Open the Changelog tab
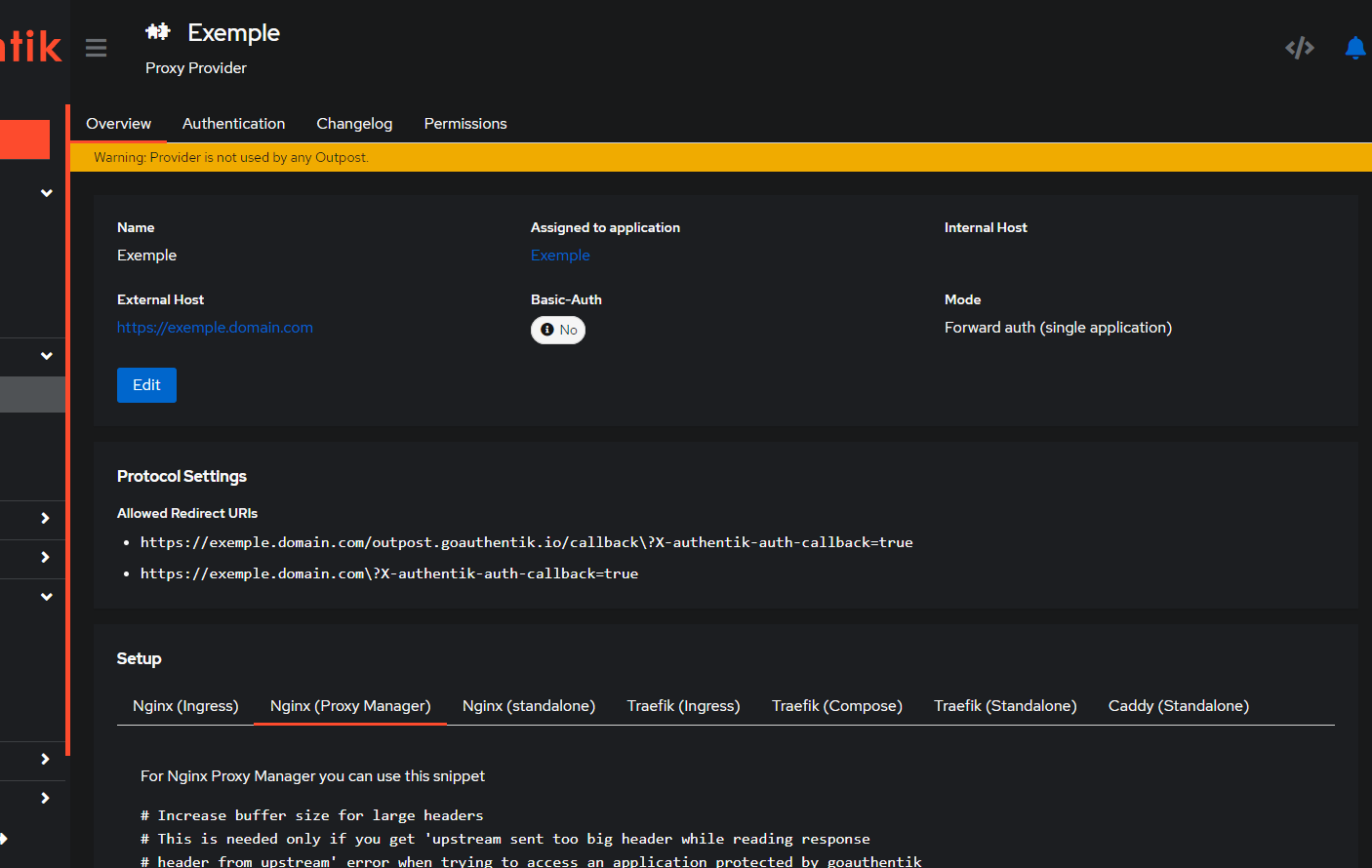The height and width of the screenshot is (868, 1372). 354,124
